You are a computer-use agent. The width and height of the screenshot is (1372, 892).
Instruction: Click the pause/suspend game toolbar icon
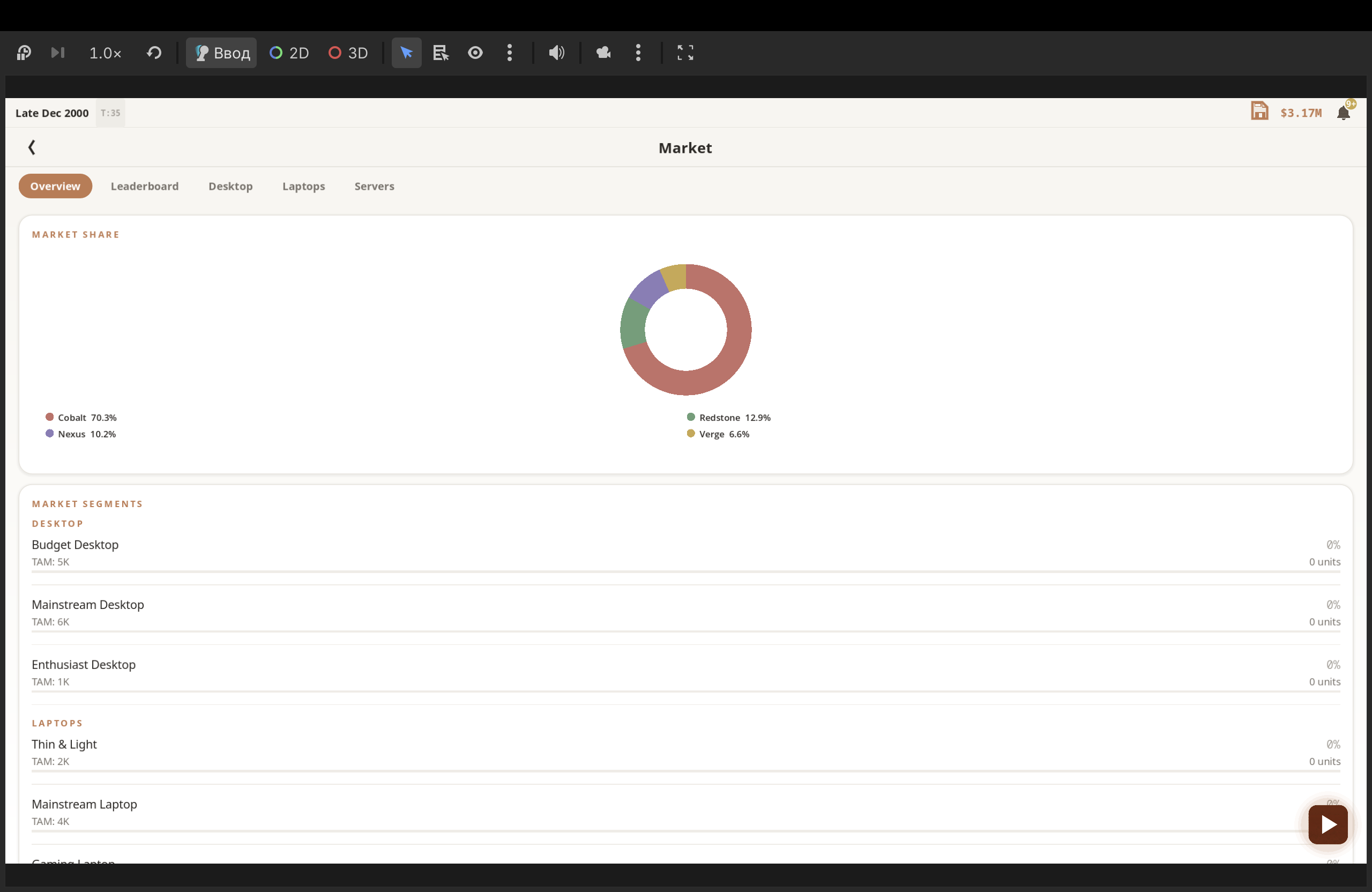point(24,53)
